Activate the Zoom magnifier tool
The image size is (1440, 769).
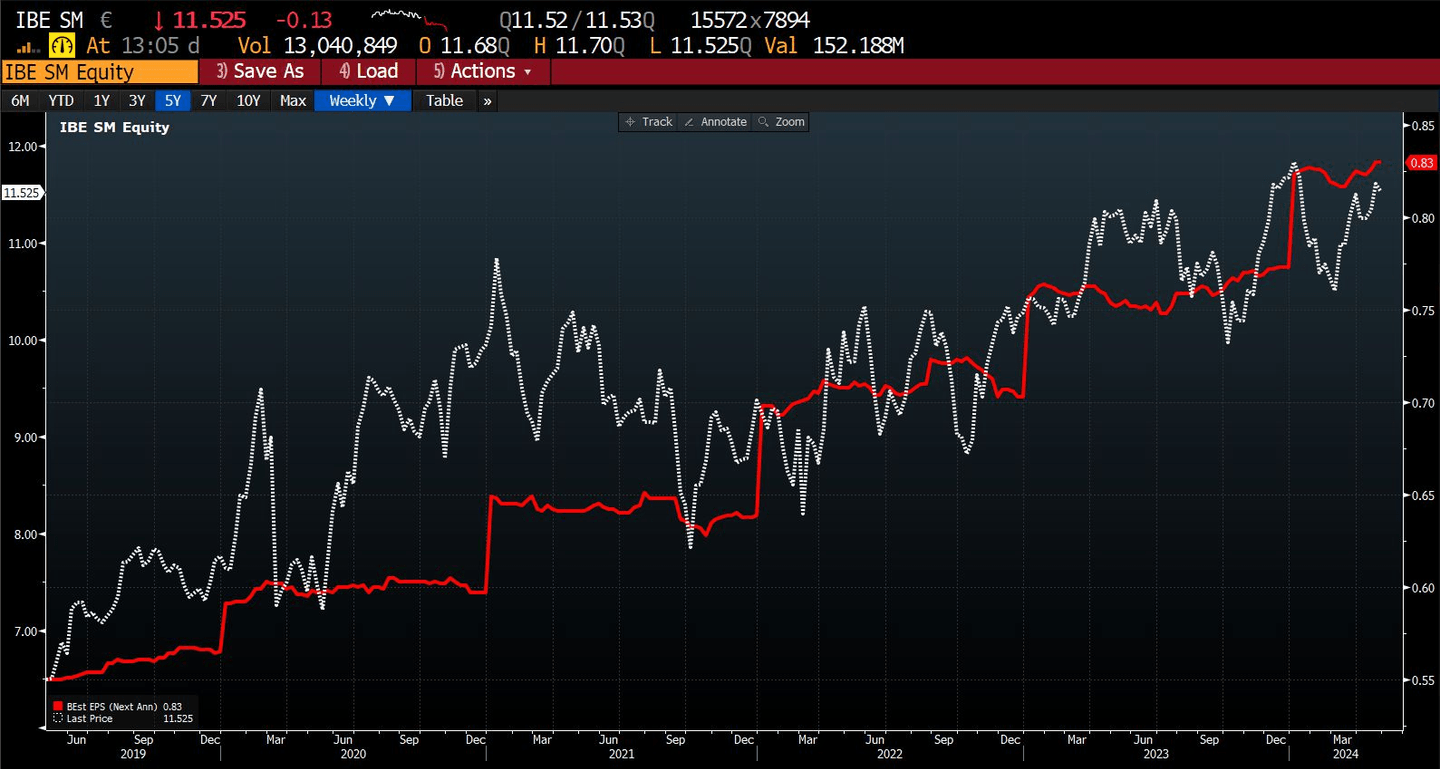781,121
